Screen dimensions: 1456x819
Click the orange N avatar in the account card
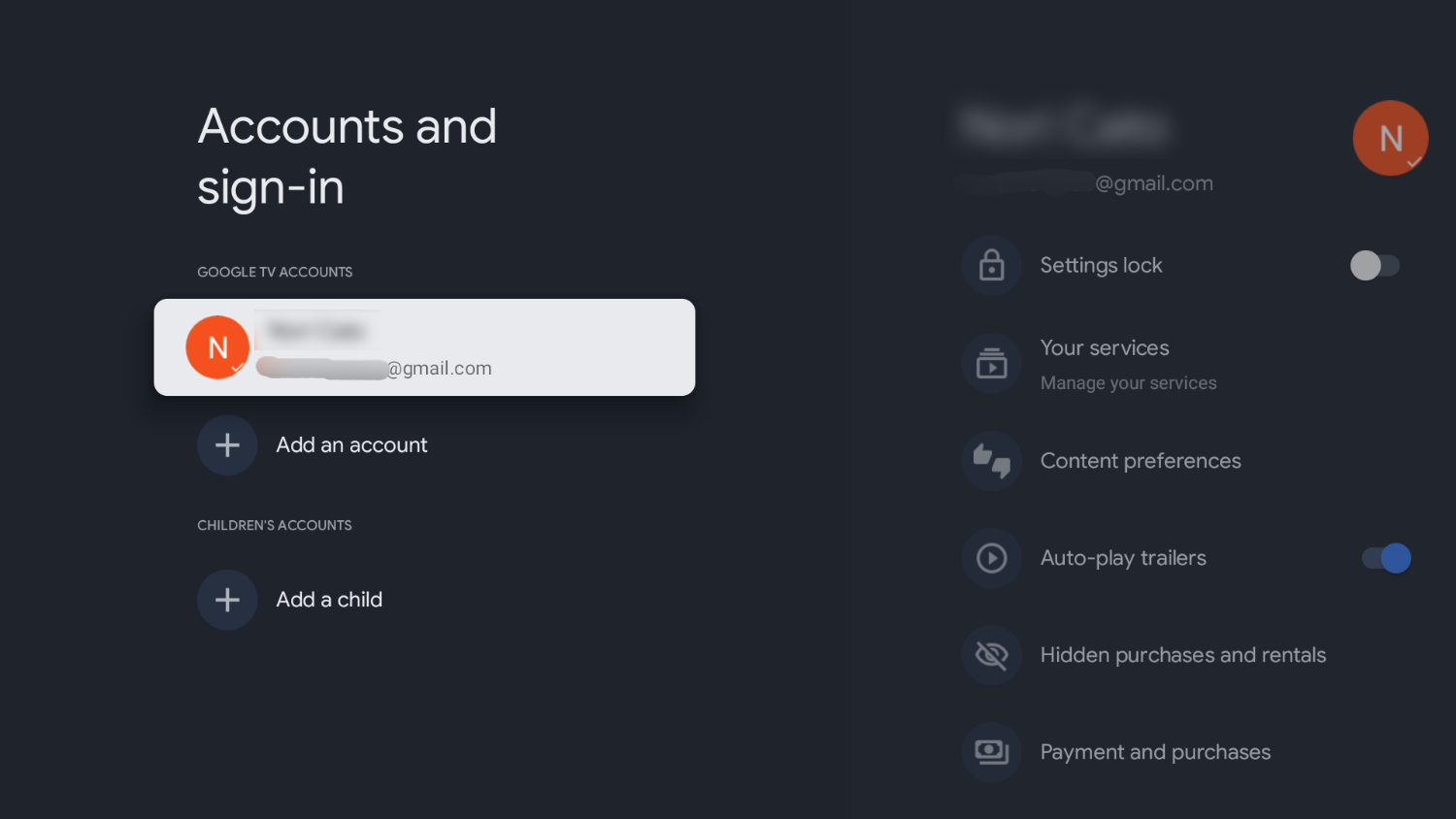point(218,347)
